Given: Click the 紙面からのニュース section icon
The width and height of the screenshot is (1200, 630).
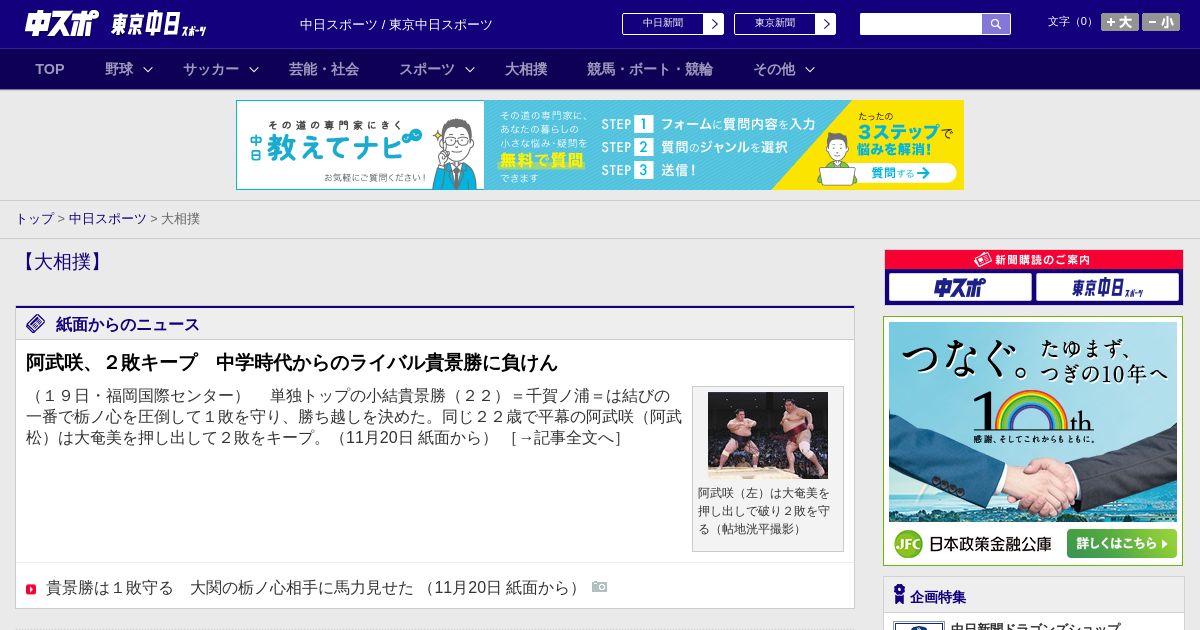Looking at the screenshot, I should [36, 323].
